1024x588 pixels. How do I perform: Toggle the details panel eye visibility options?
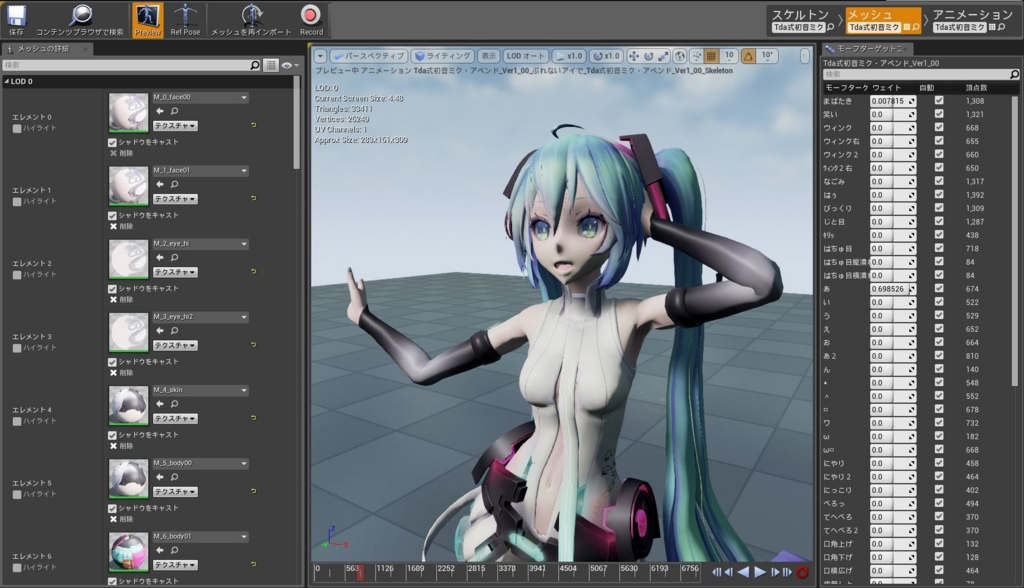[x=289, y=65]
